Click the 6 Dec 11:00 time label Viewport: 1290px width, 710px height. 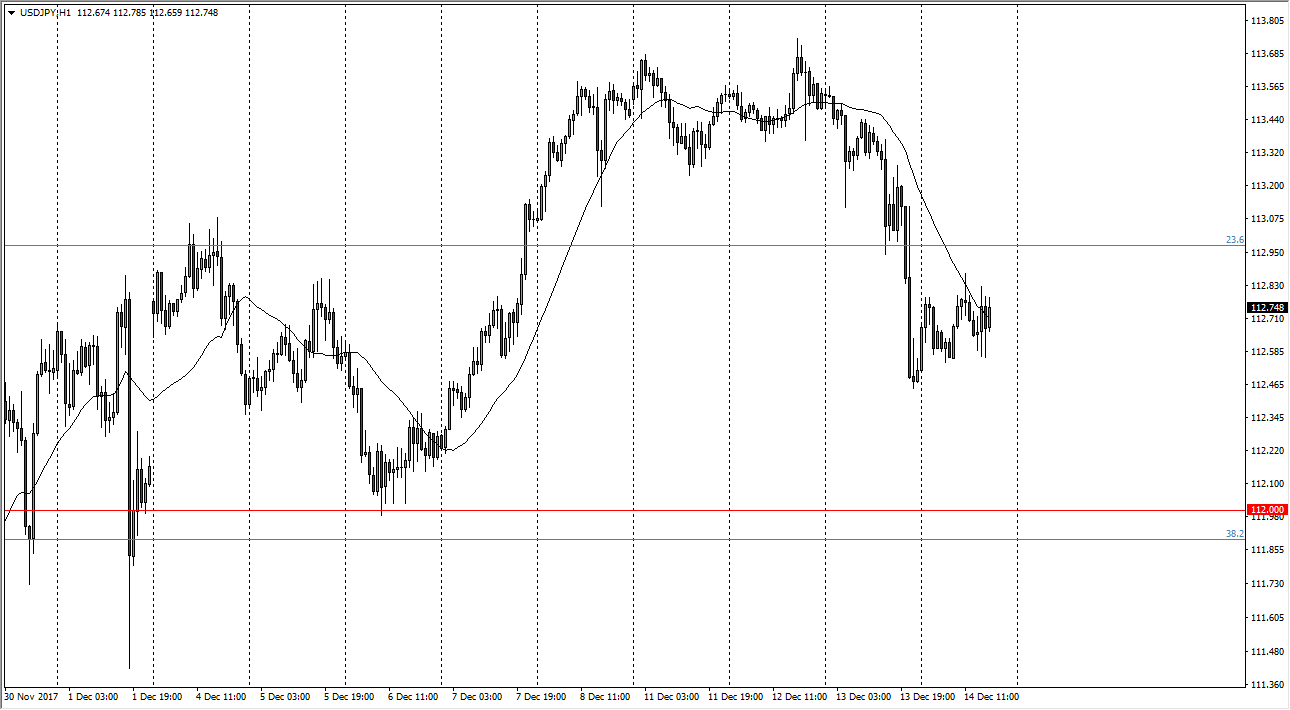click(x=413, y=696)
